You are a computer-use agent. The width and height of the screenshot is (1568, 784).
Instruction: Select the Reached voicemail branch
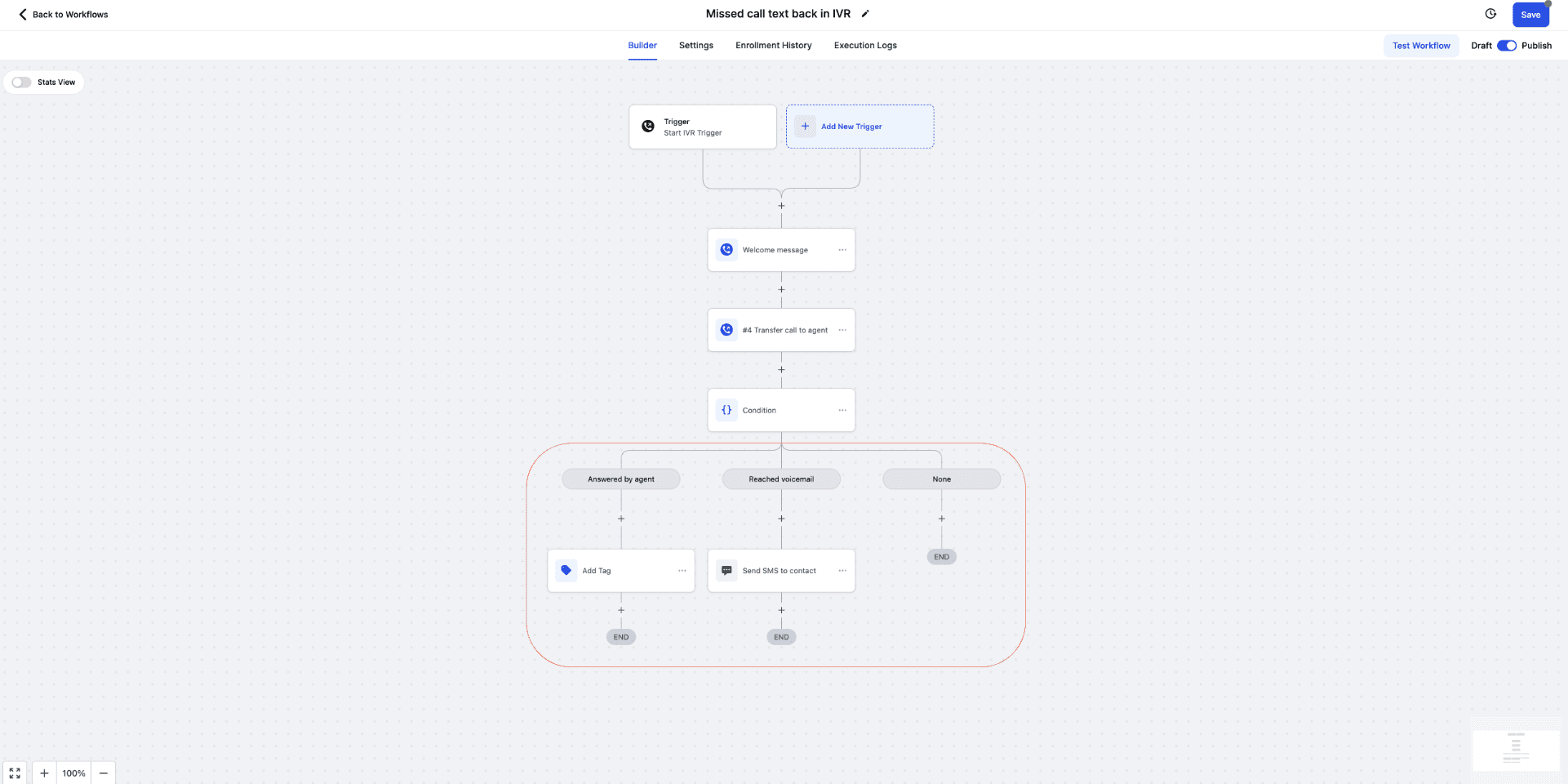pos(781,479)
